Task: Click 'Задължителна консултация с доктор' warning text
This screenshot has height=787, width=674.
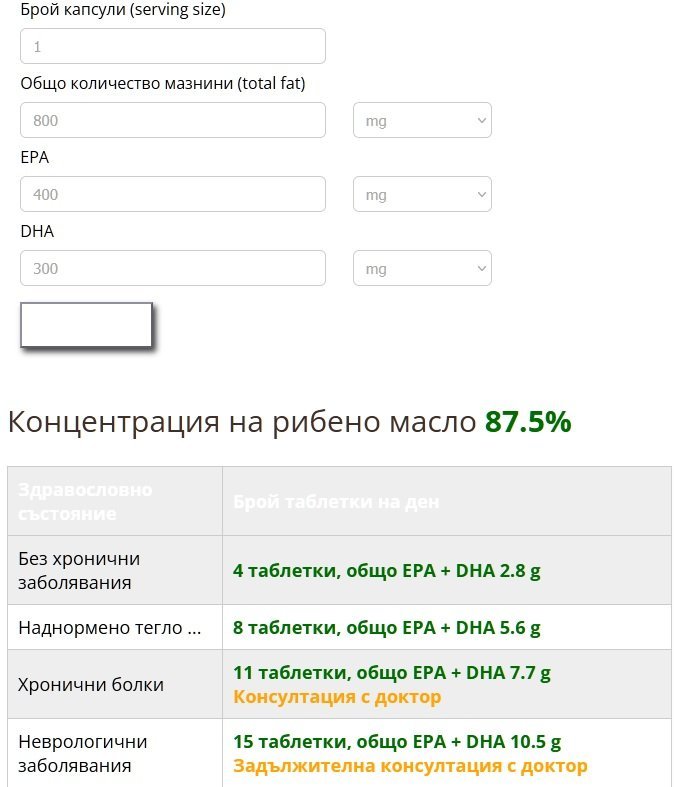Action: pyautogui.click(x=410, y=766)
